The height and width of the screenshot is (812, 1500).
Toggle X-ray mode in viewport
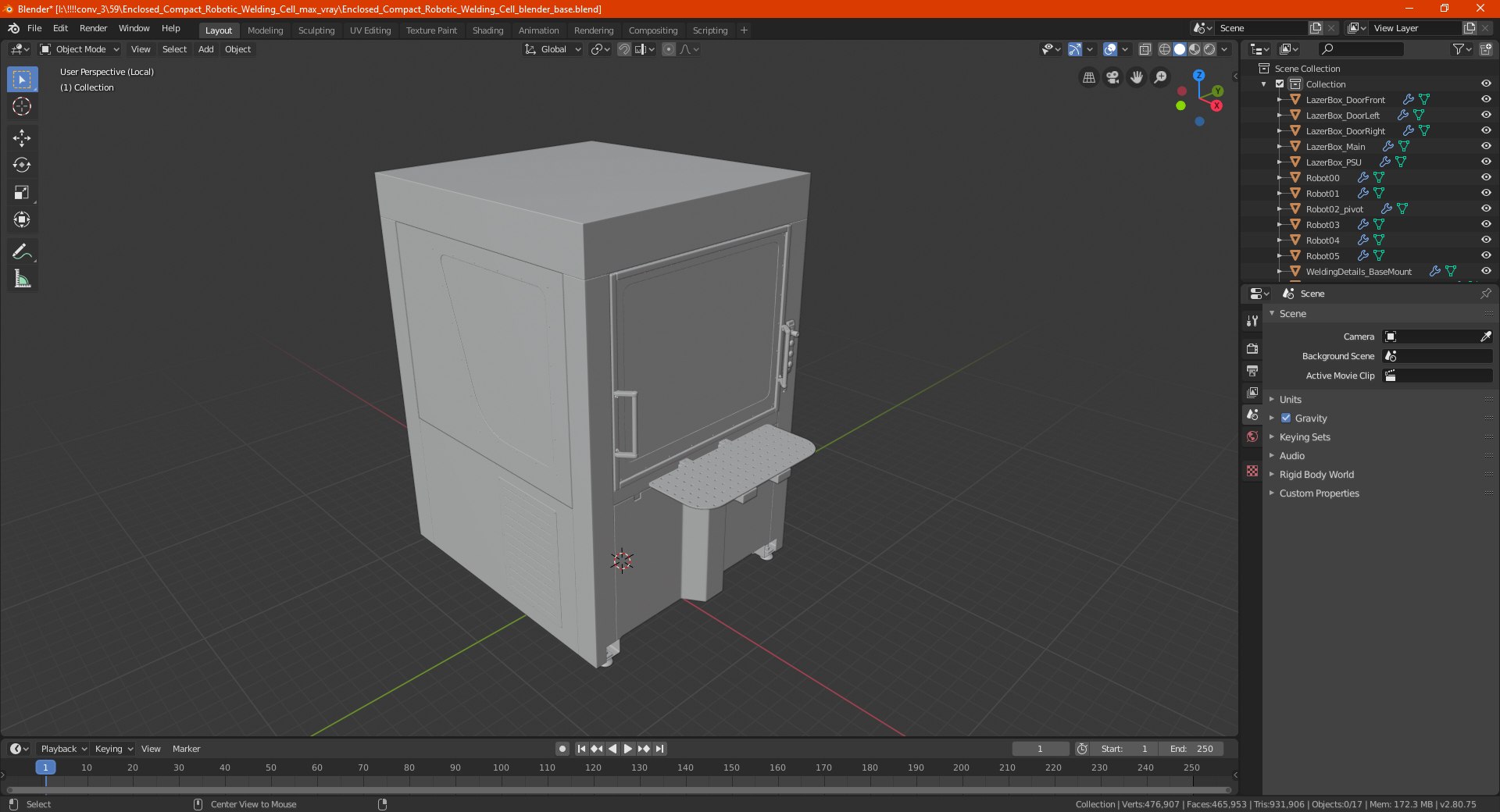(x=1145, y=49)
